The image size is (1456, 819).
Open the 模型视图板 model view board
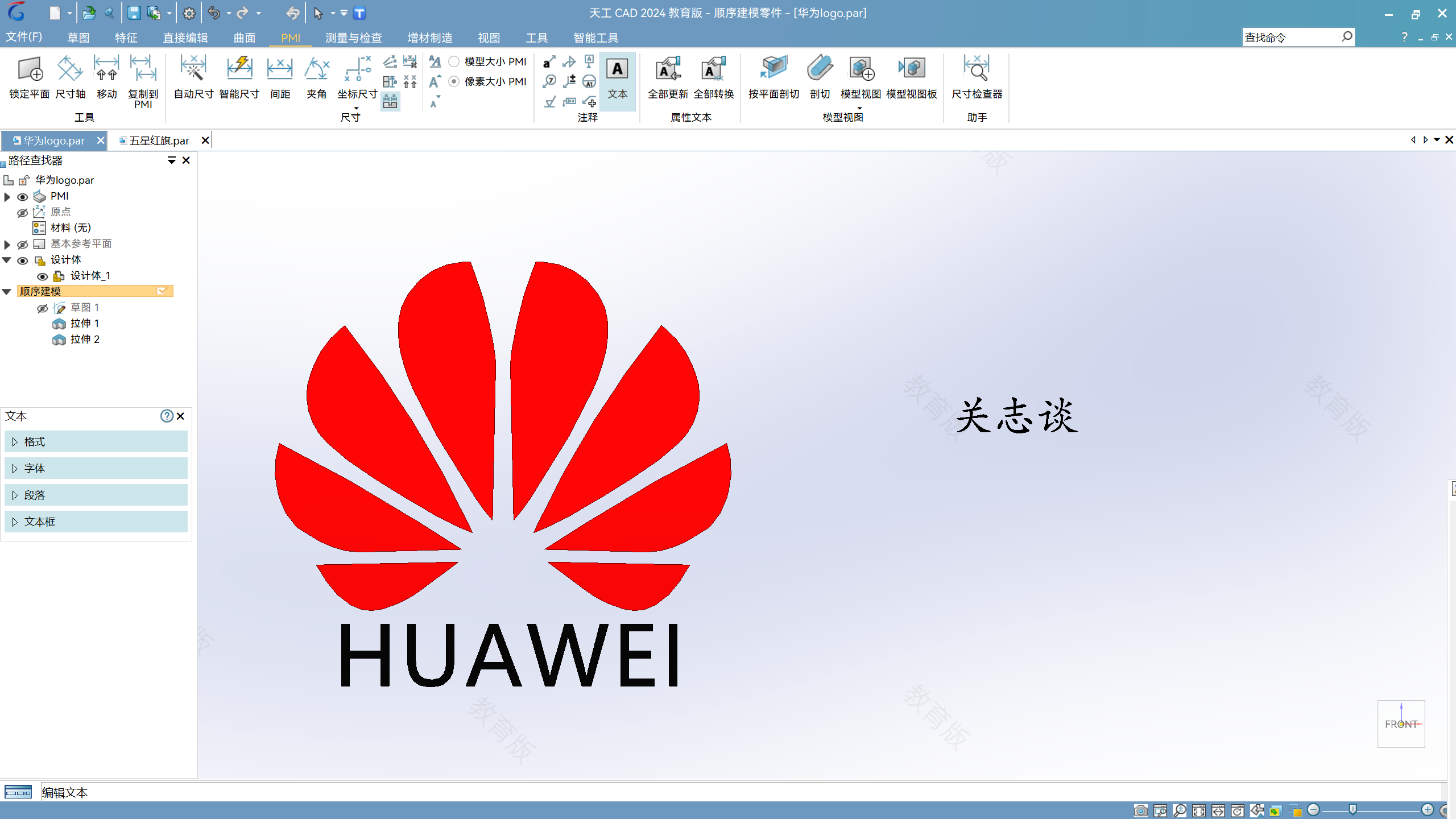[911, 77]
